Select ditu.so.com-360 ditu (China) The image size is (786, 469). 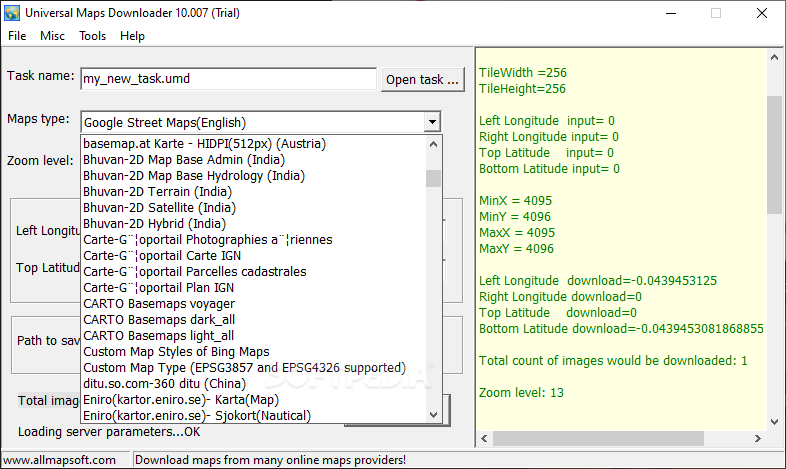(x=253, y=384)
